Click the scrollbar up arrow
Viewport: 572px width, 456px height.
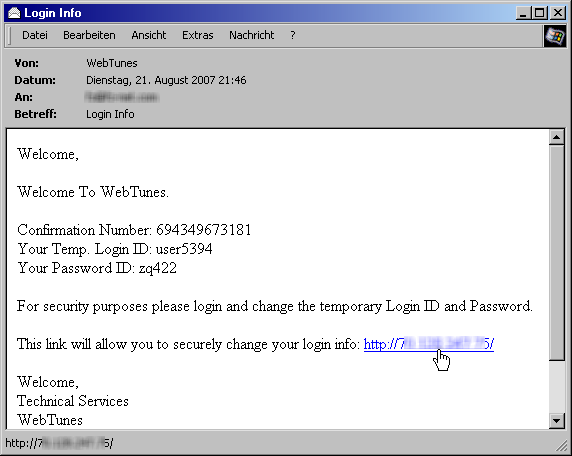(556, 137)
